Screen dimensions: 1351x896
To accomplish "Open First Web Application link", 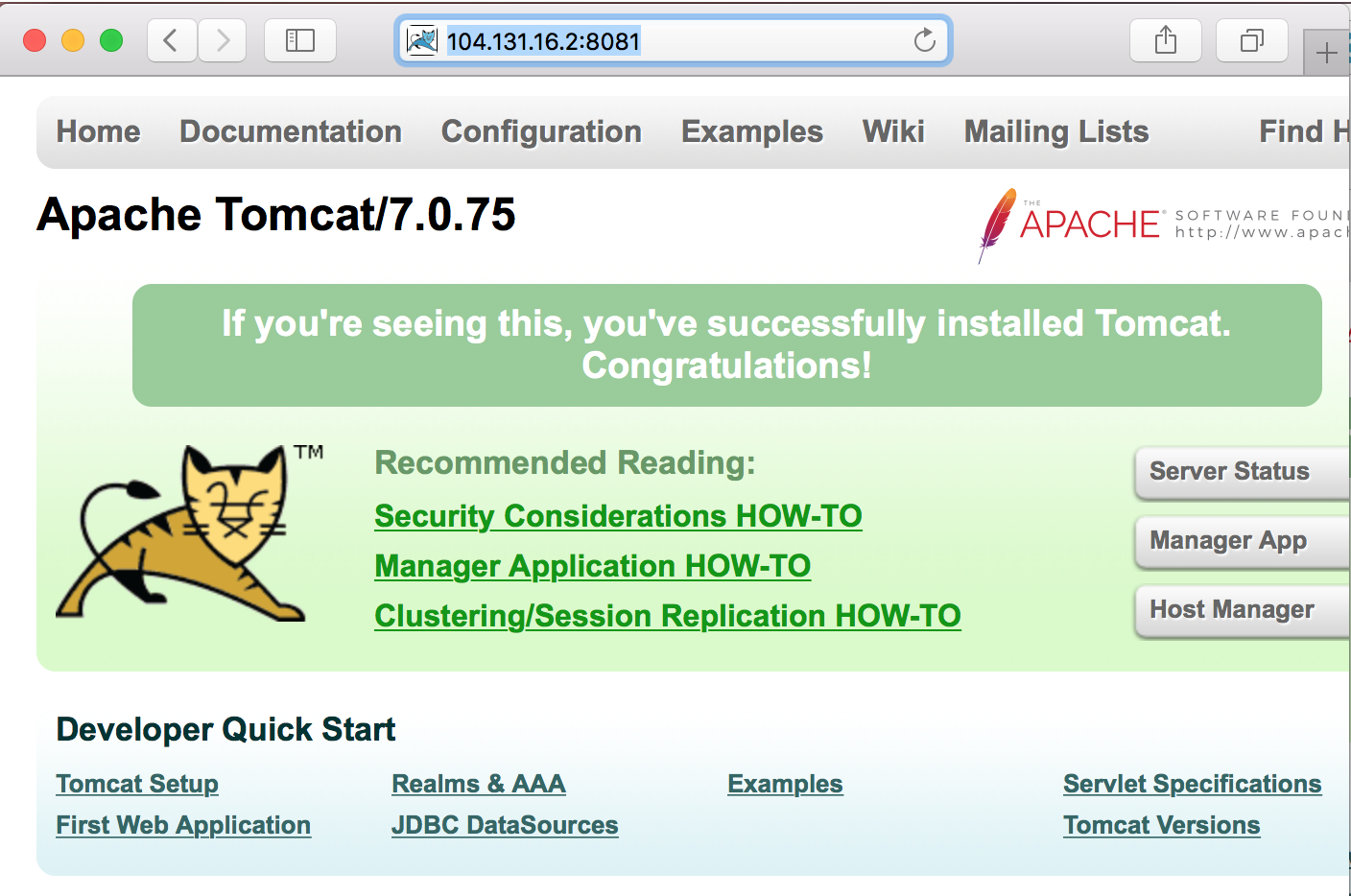I will click(183, 825).
